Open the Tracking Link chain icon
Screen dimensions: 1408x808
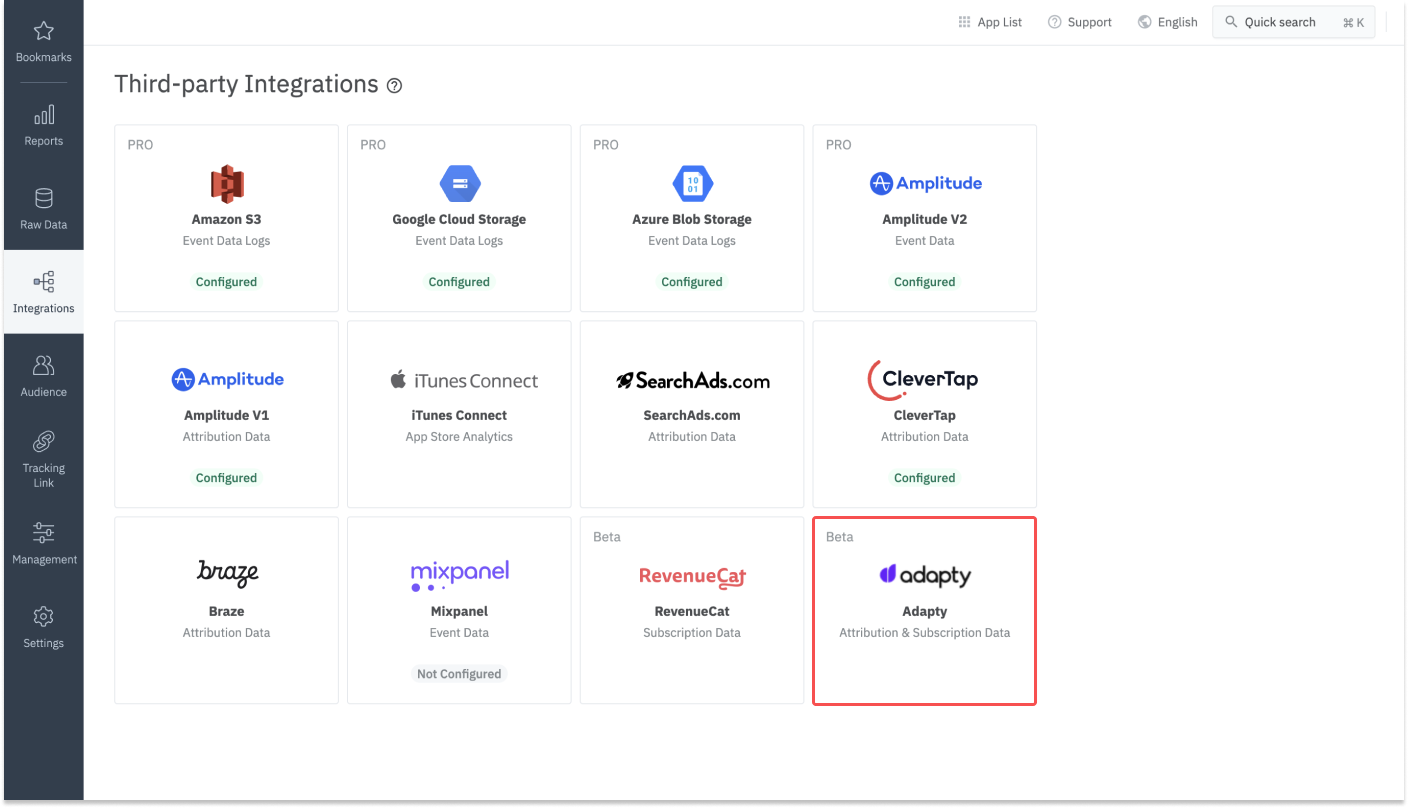click(x=44, y=441)
